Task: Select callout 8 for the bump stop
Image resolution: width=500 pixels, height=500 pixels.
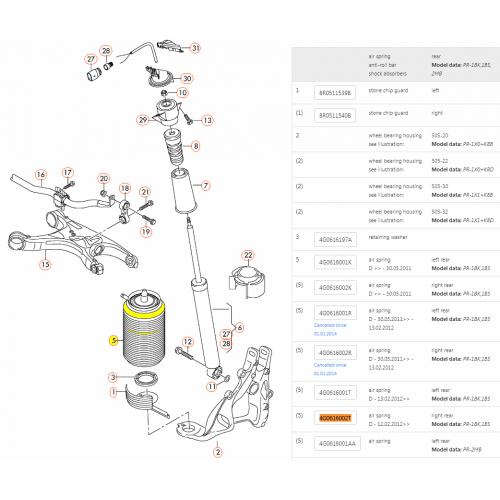Action: (196, 146)
